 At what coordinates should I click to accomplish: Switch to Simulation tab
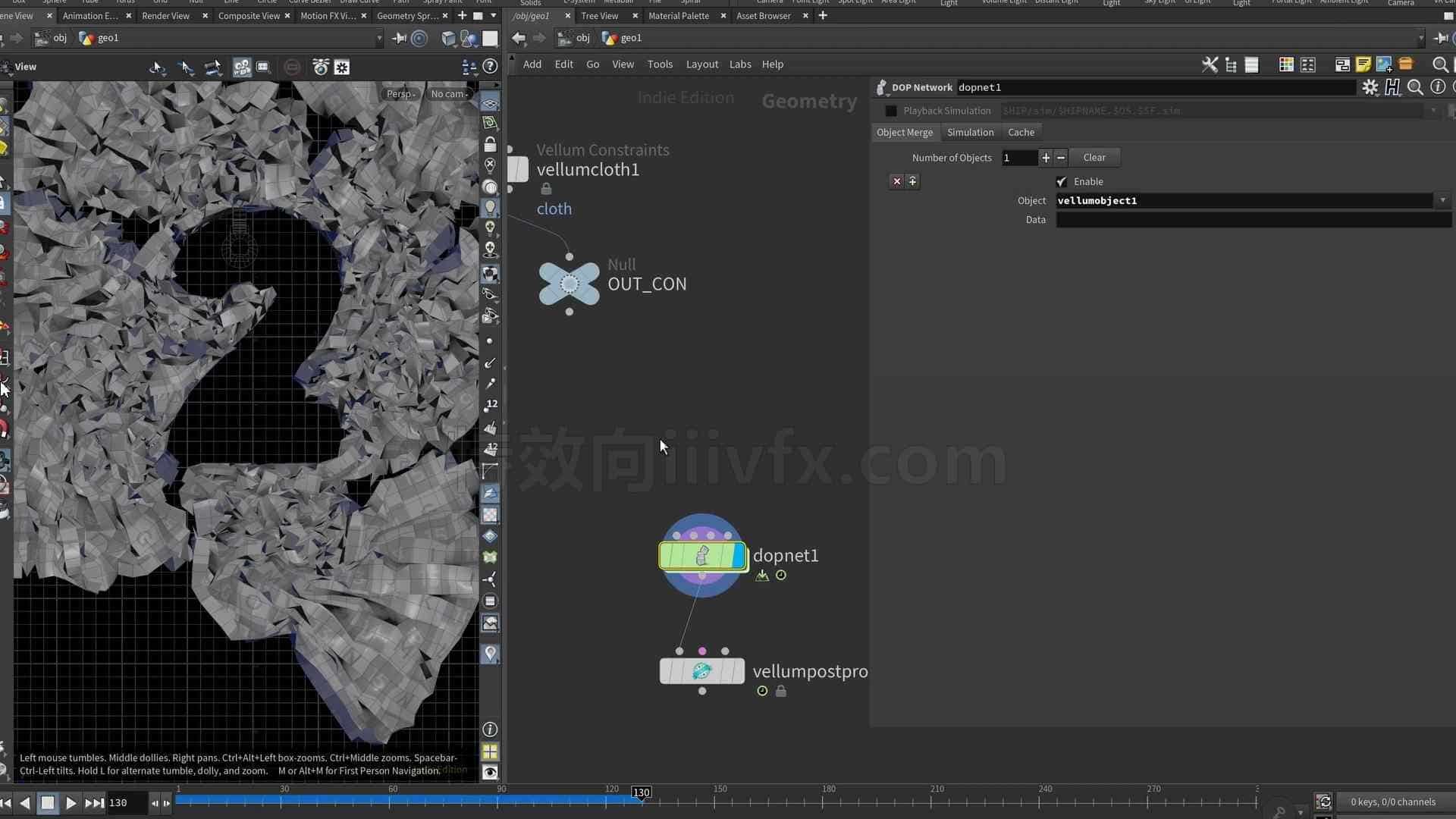(970, 132)
